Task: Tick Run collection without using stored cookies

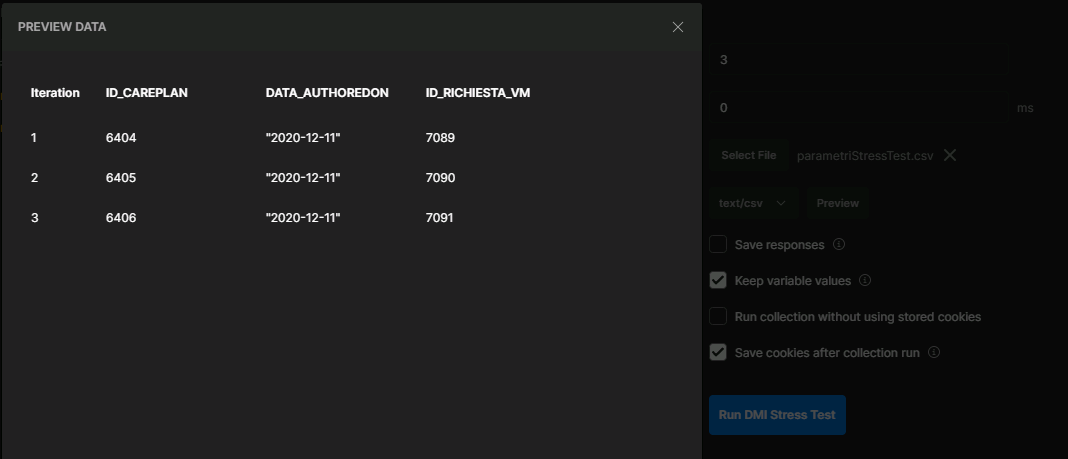Action: tap(718, 316)
